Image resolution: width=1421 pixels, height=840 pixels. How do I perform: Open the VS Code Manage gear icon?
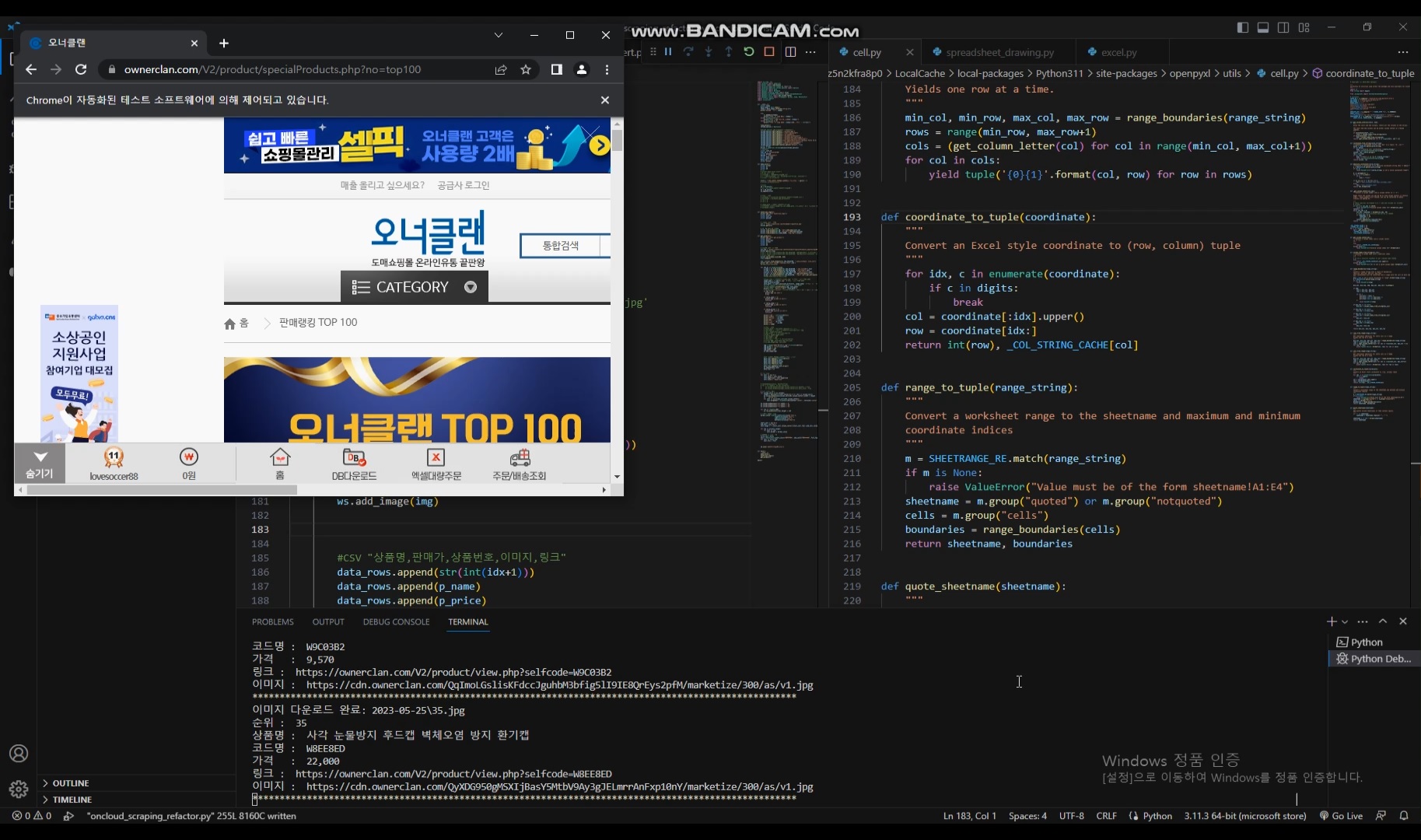point(19,789)
